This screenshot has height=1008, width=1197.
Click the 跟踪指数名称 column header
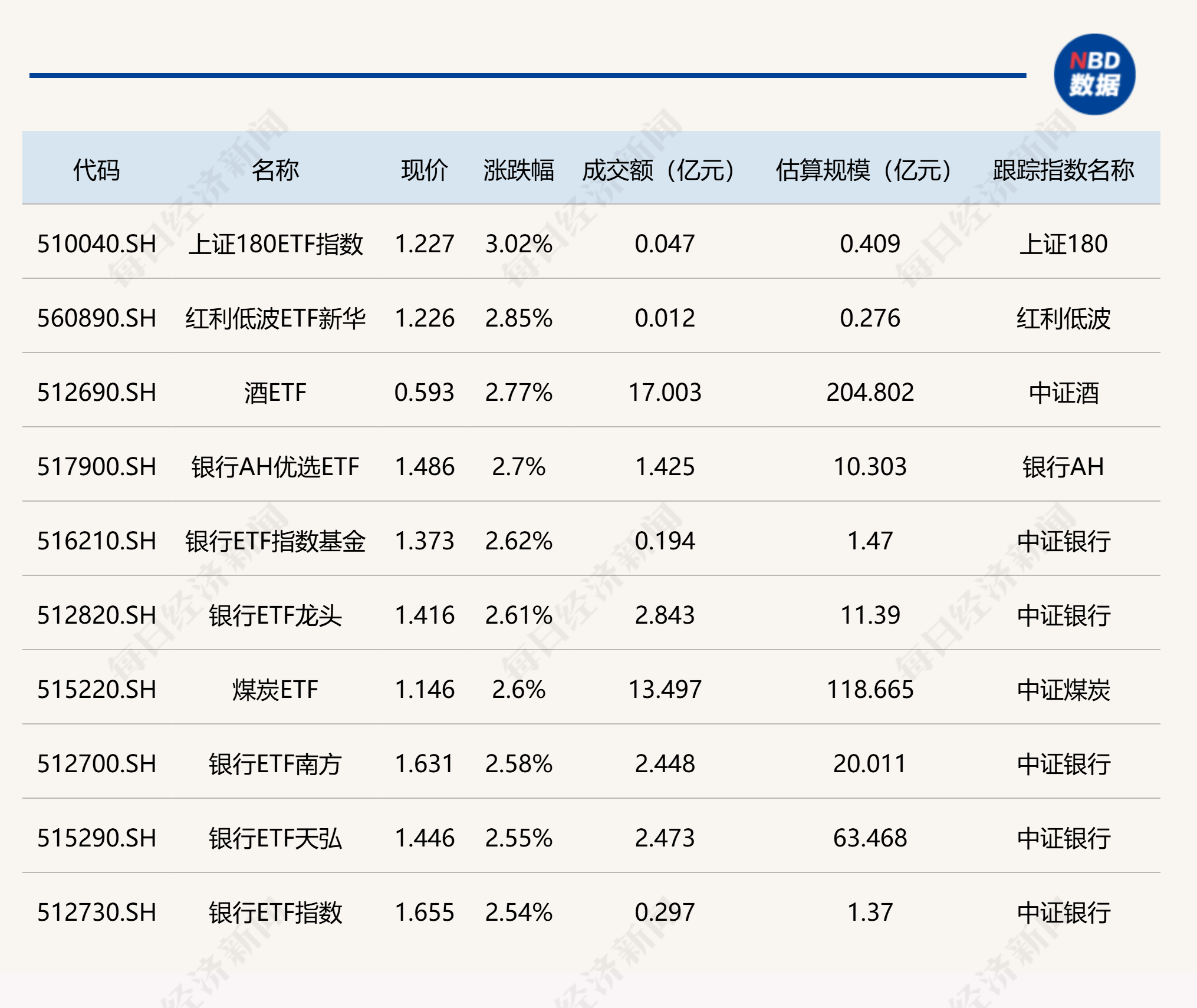click(x=1063, y=170)
